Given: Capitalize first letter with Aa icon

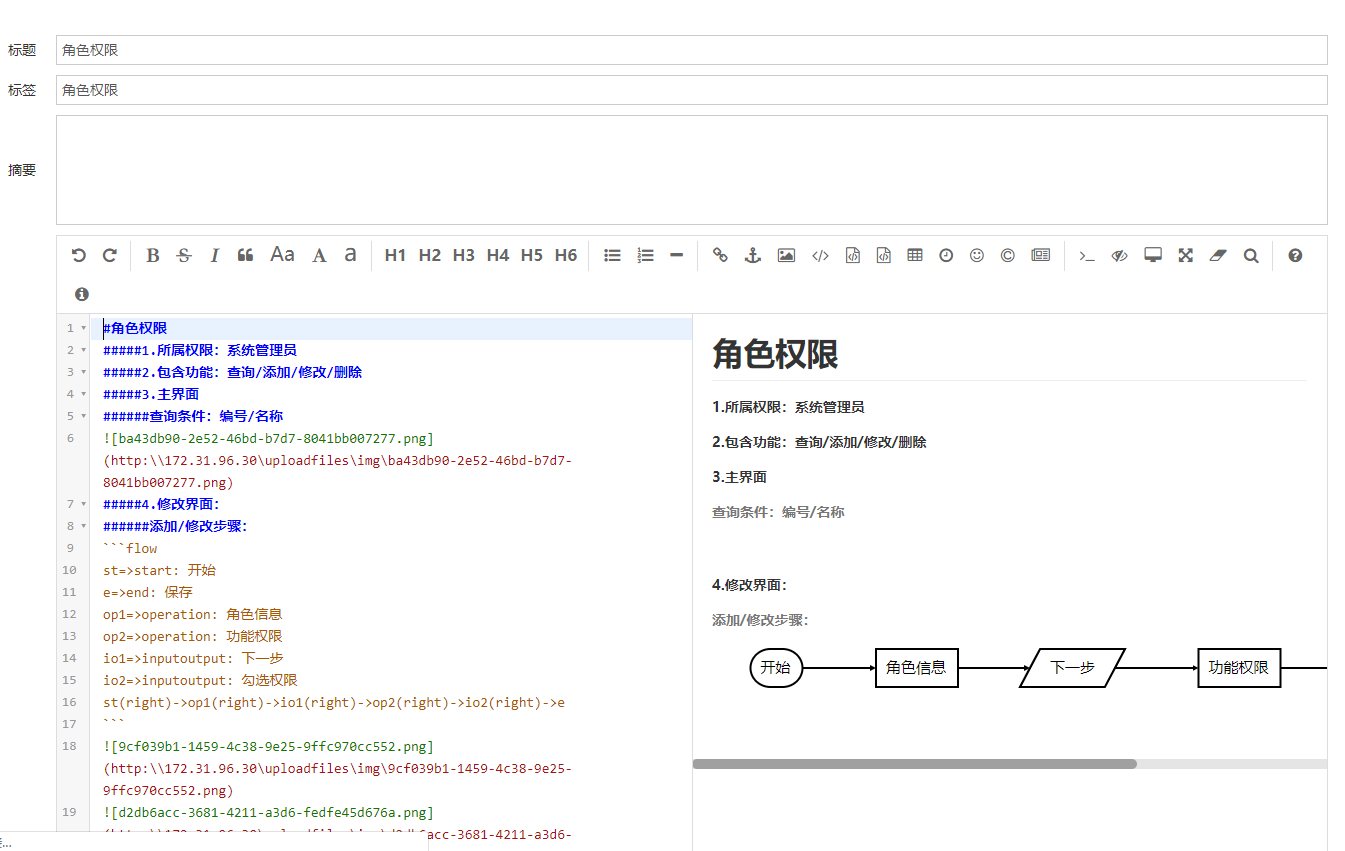Looking at the screenshot, I should click(x=283, y=255).
